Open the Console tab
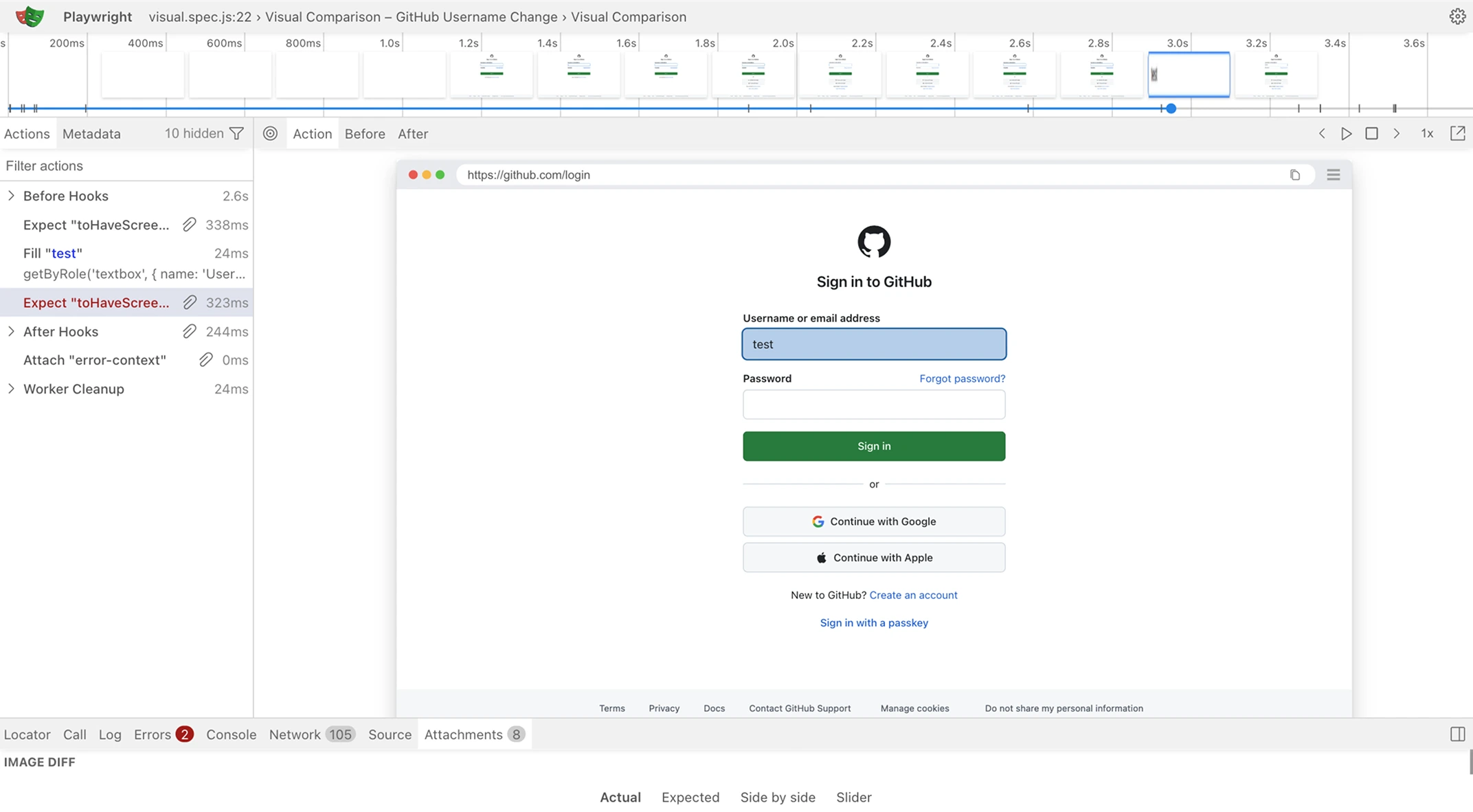The width and height of the screenshot is (1473, 812). (231, 734)
